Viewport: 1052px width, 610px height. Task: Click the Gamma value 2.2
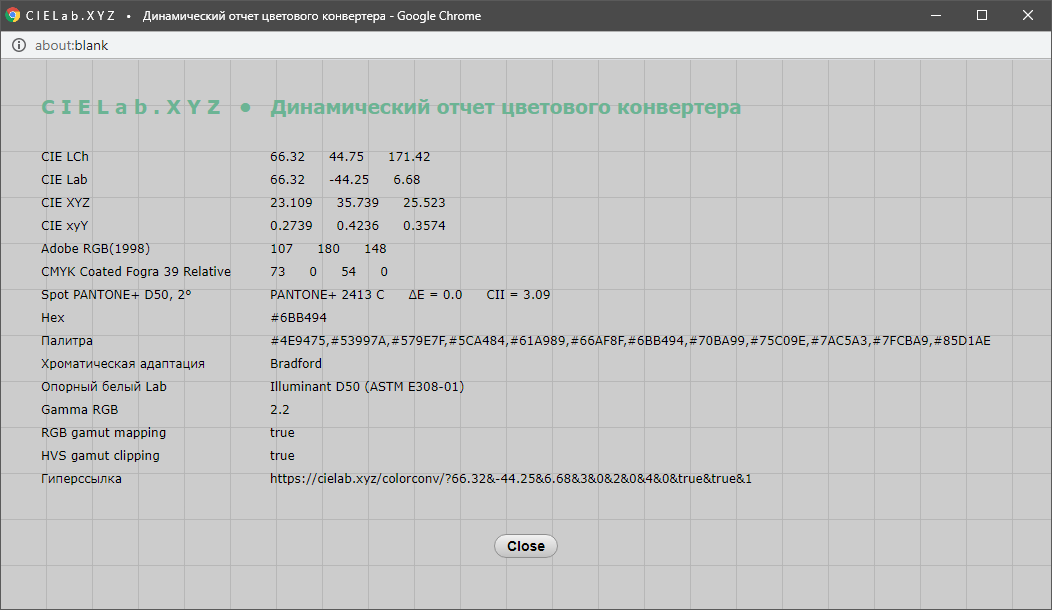pos(280,409)
